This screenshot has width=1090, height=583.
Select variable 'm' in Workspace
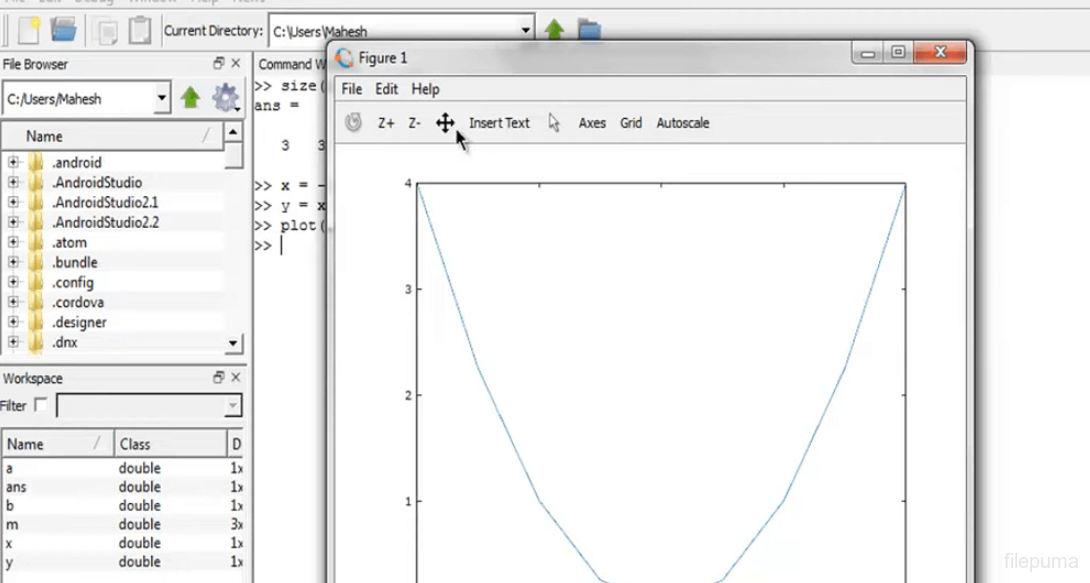pyautogui.click(x=122, y=525)
